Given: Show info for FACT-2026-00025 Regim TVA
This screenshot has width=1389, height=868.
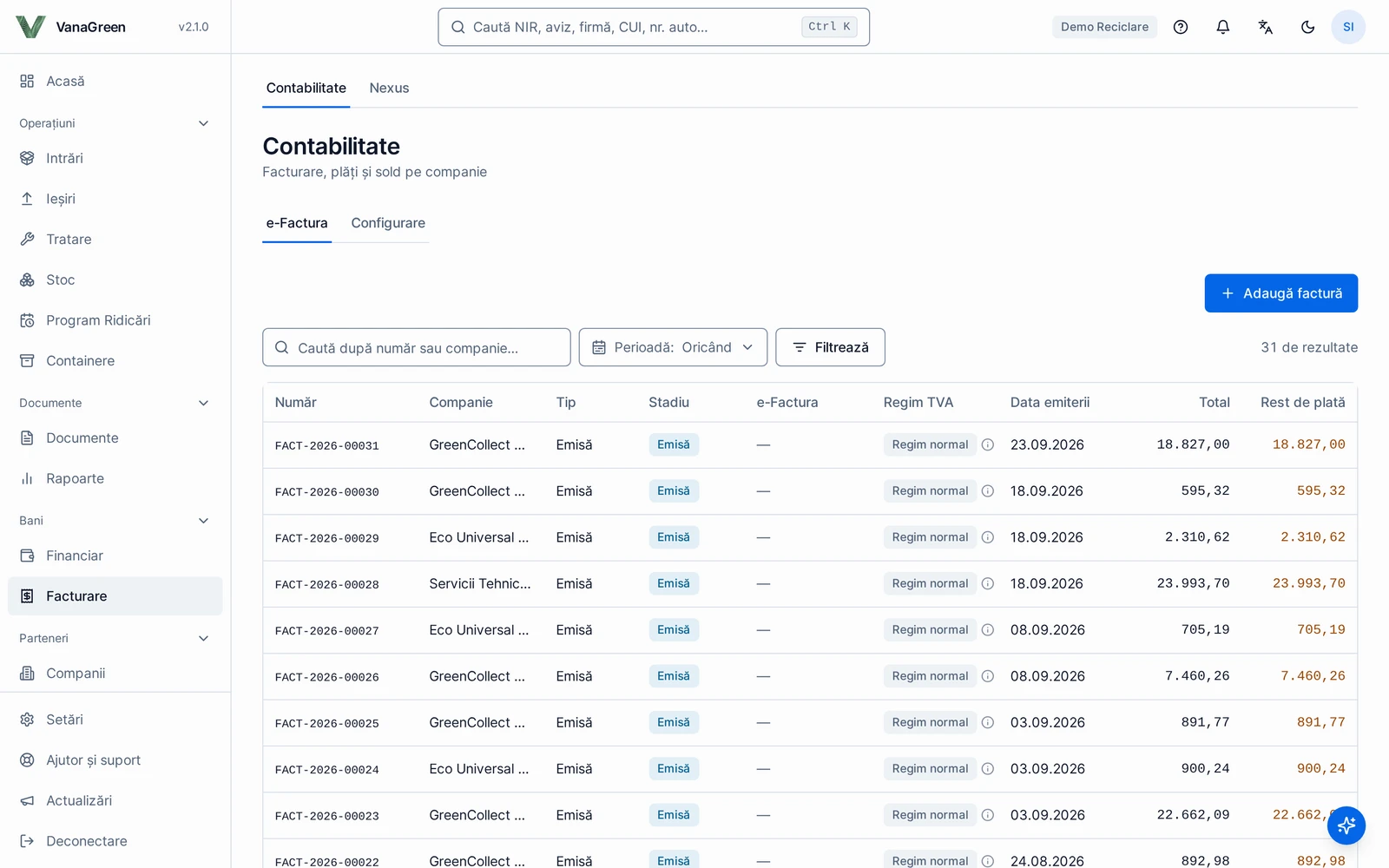Looking at the screenshot, I should pos(988,723).
